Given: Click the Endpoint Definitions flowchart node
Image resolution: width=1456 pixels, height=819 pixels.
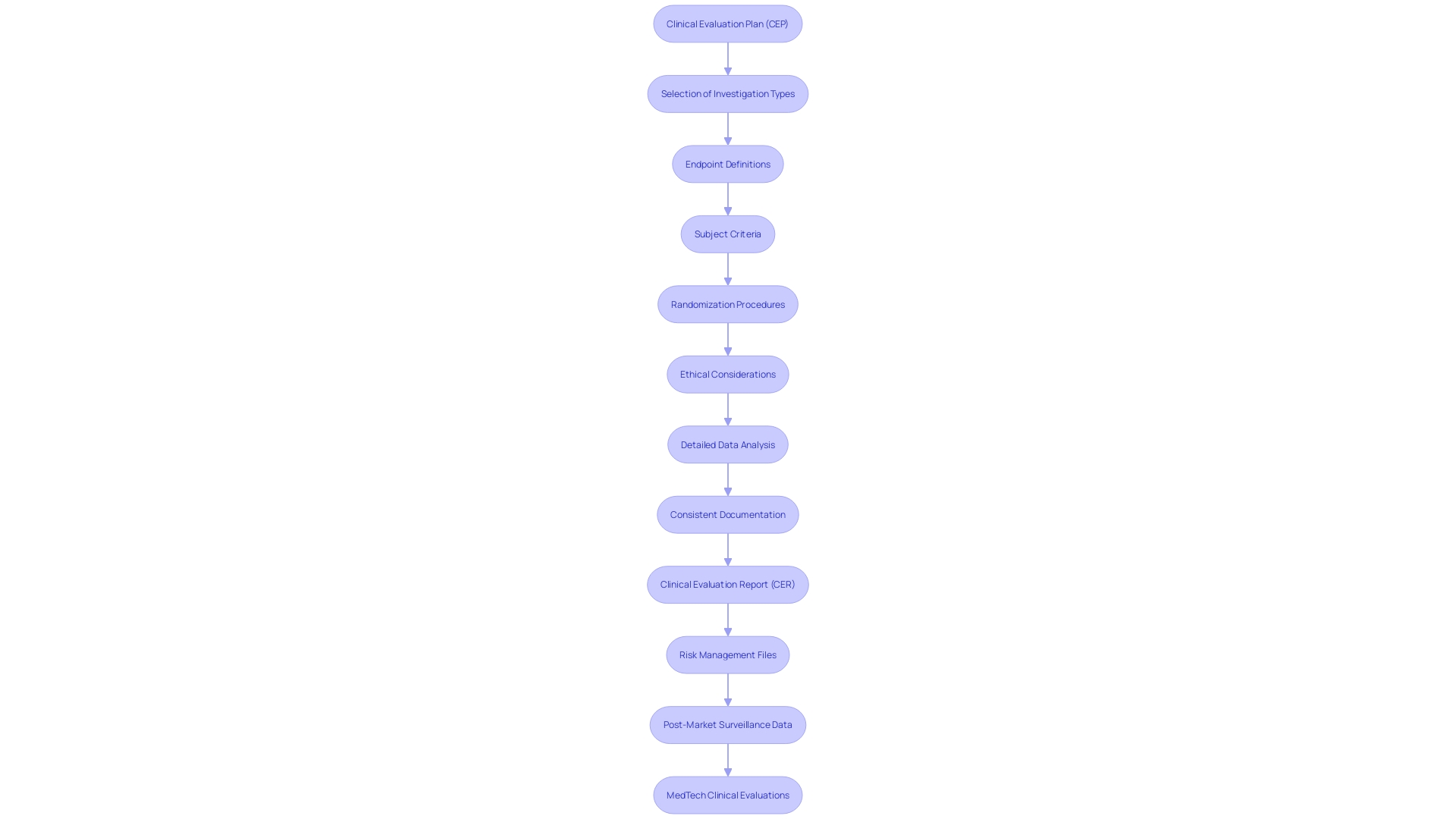Looking at the screenshot, I should pos(728,163).
